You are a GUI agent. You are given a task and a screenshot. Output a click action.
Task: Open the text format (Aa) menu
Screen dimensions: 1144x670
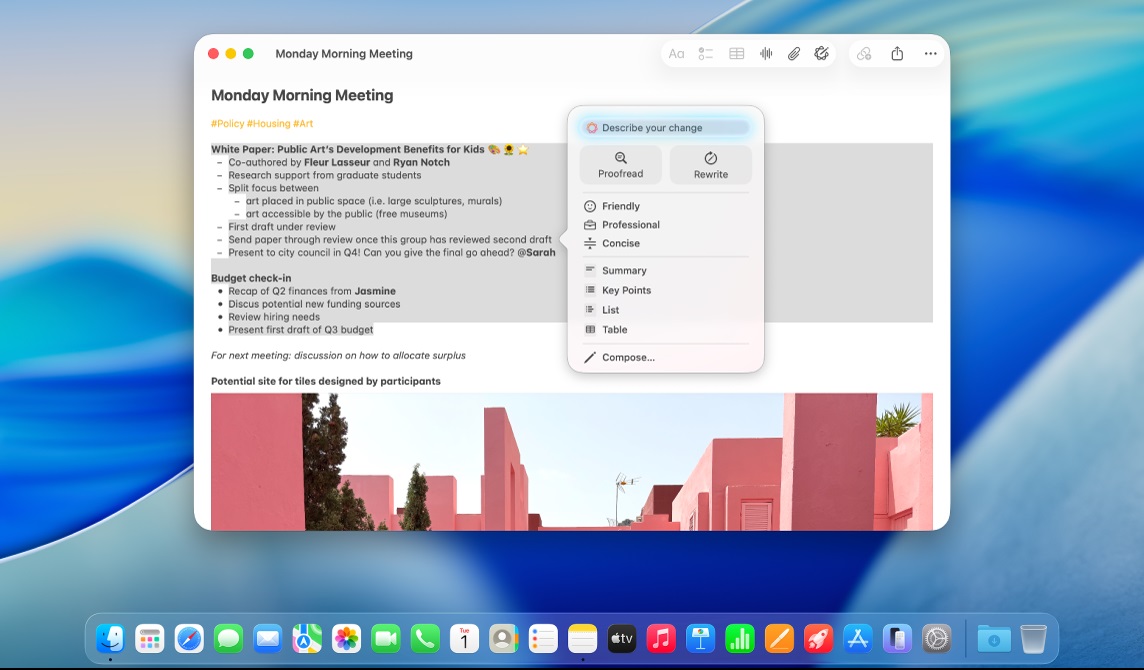point(677,54)
